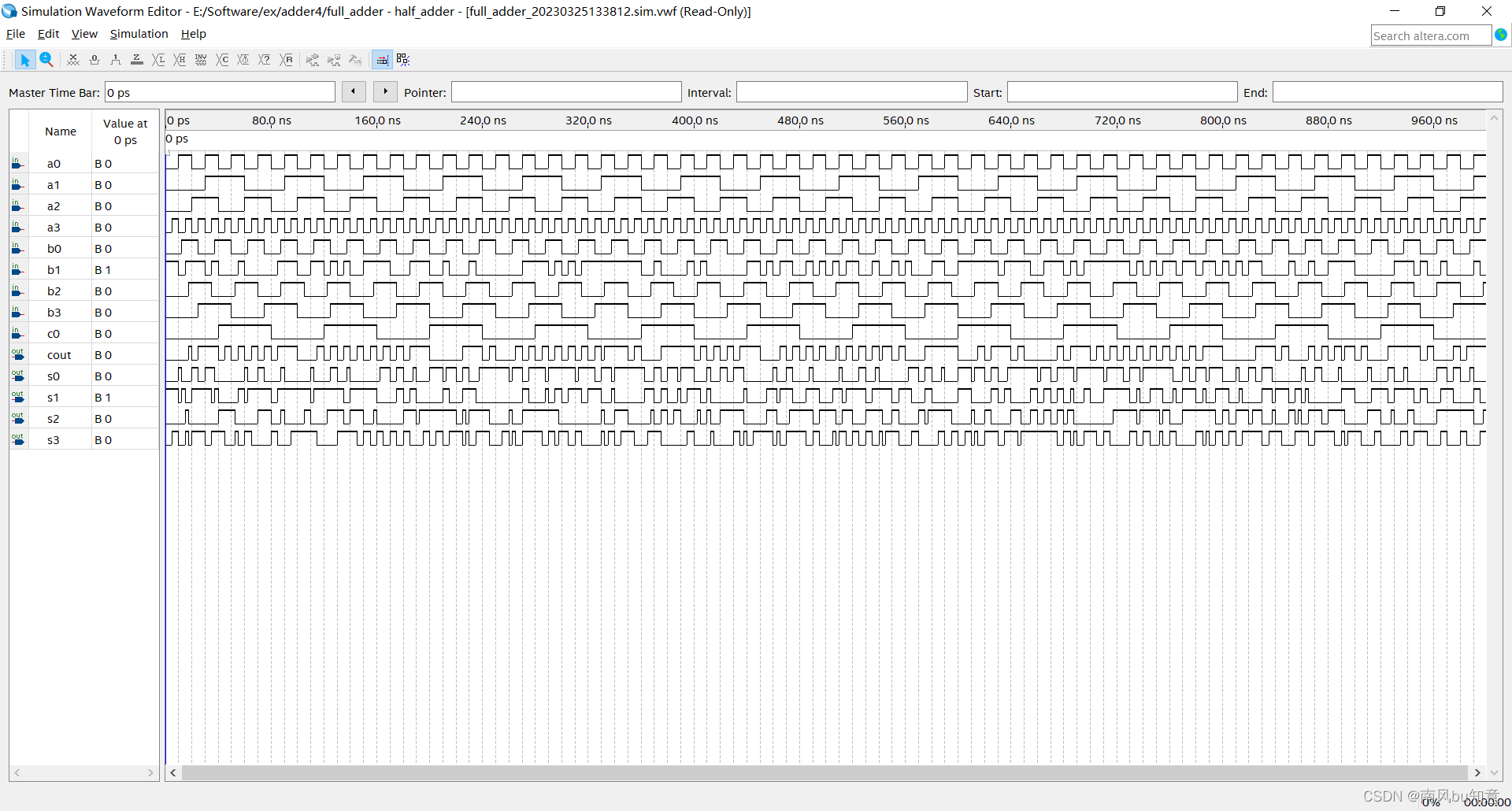Open the Simulation menu
This screenshot has height=811, width=1512.
139,34
